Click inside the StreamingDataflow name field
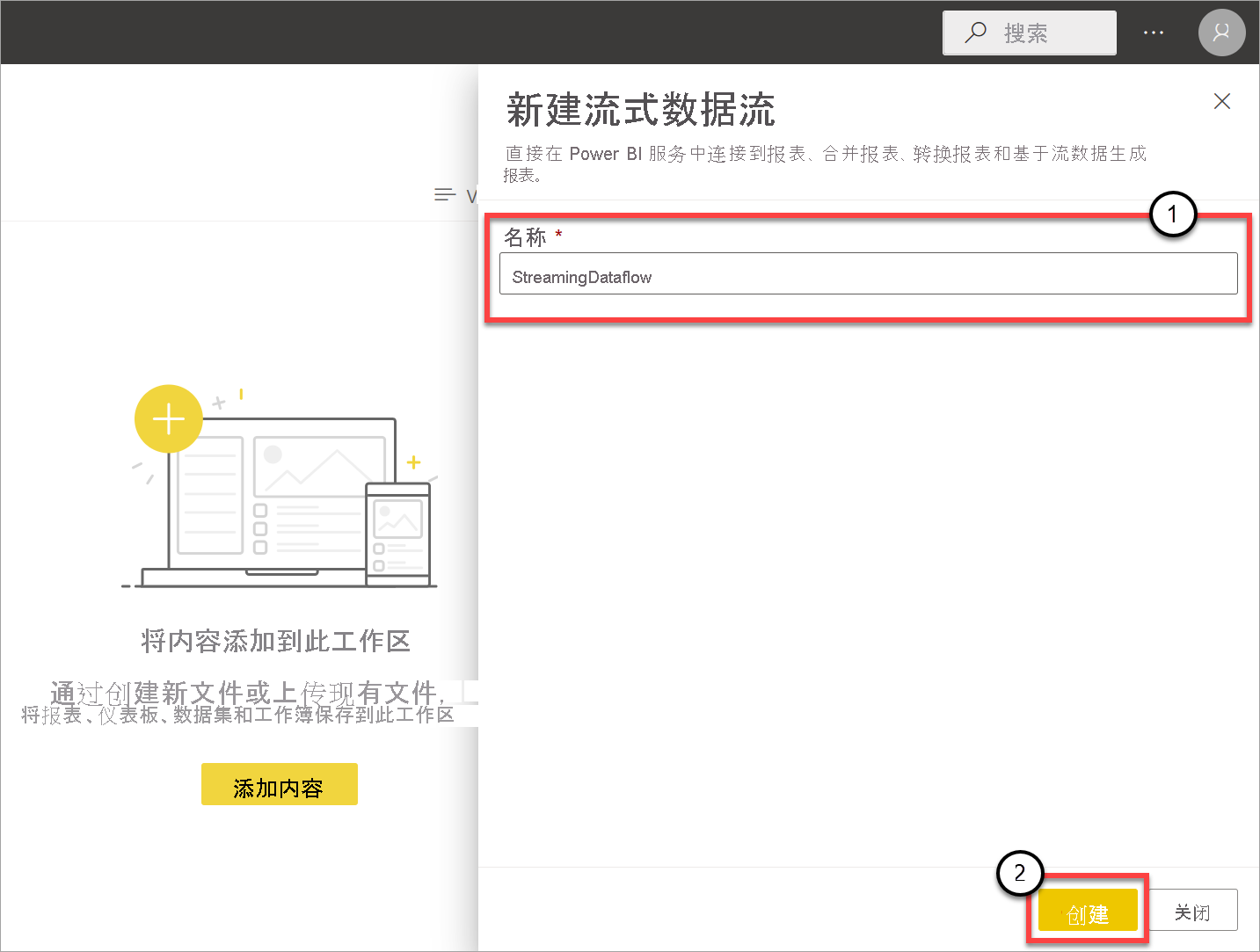 pyautogui.click(x=868, y=274)
